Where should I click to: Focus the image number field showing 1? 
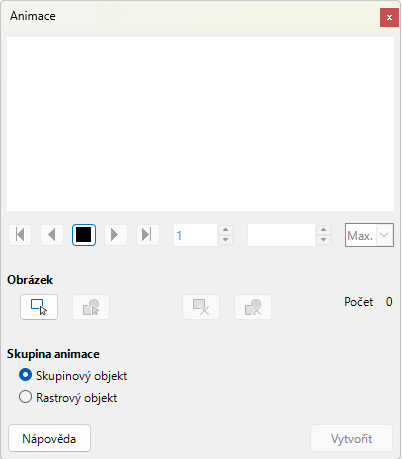(x=196, y=235)
